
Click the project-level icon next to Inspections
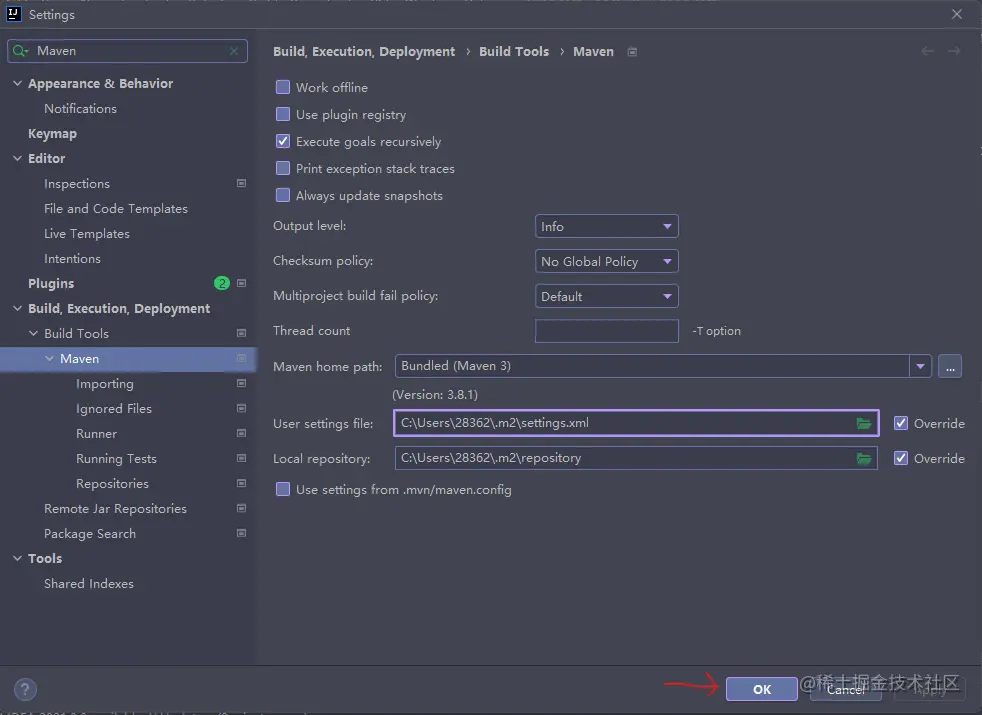(x=241, y=183)
